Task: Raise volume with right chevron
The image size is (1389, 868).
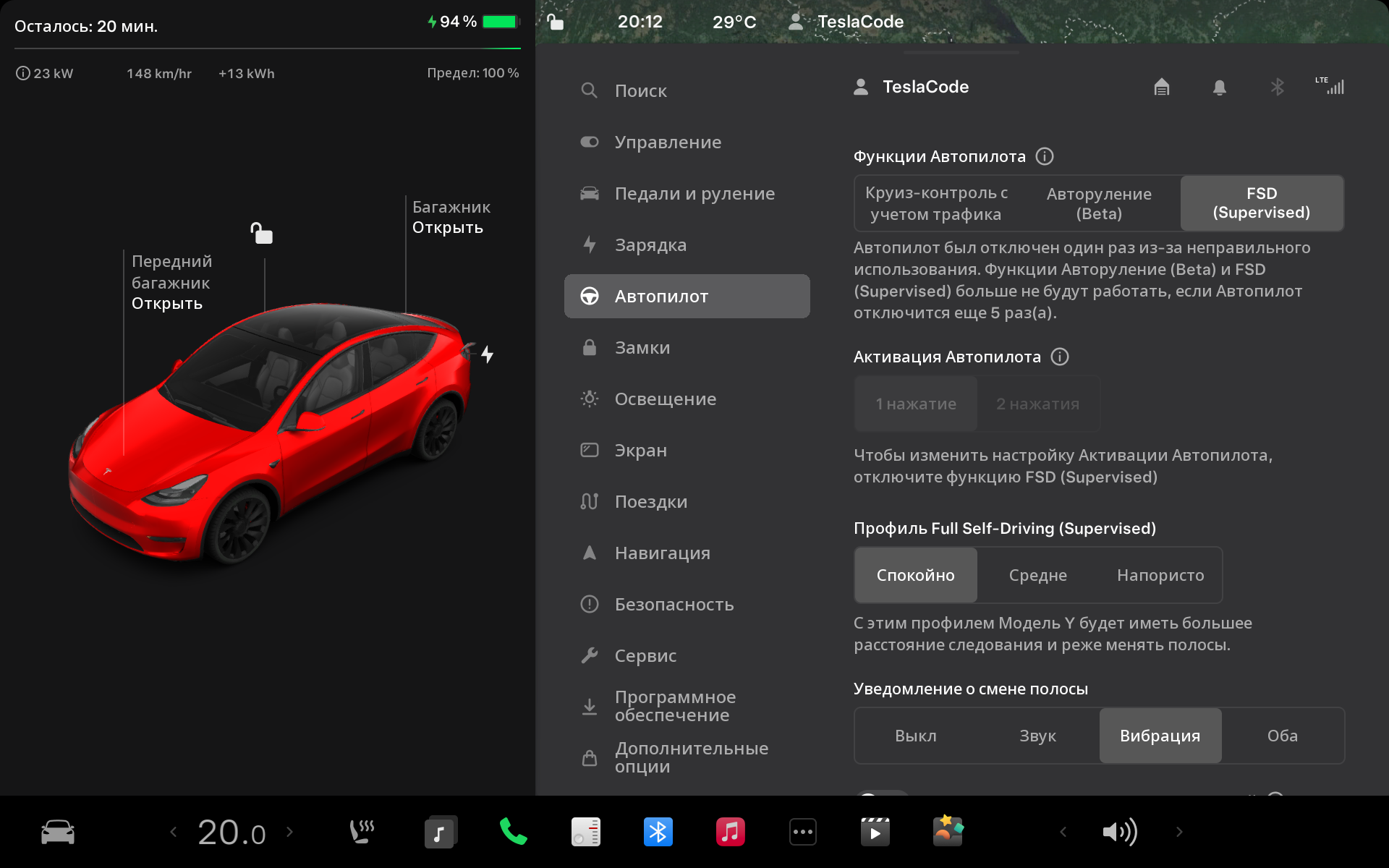Action: click(x=1179, y=832)
